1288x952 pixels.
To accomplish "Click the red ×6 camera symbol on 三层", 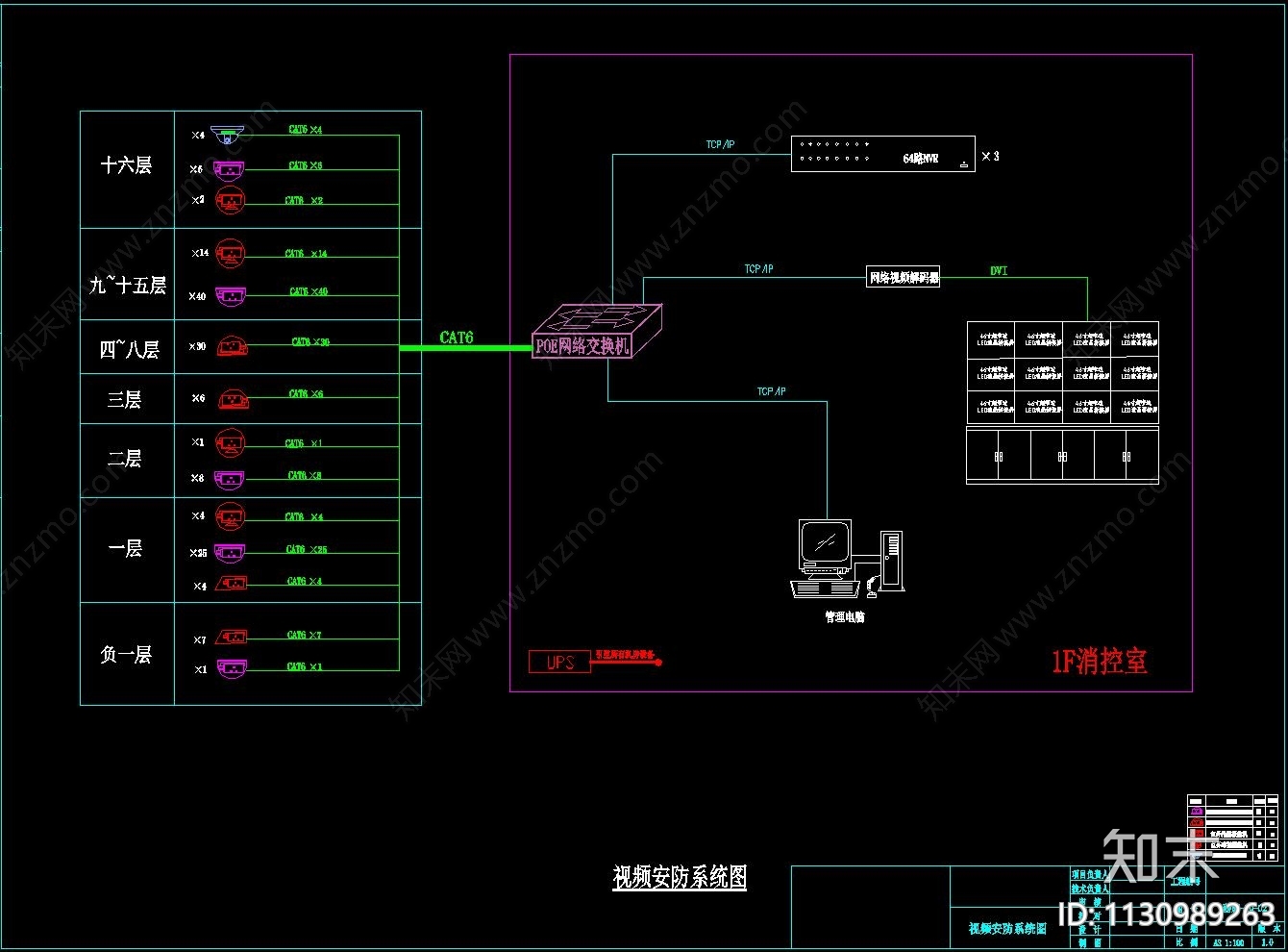I will coord(234,398).
